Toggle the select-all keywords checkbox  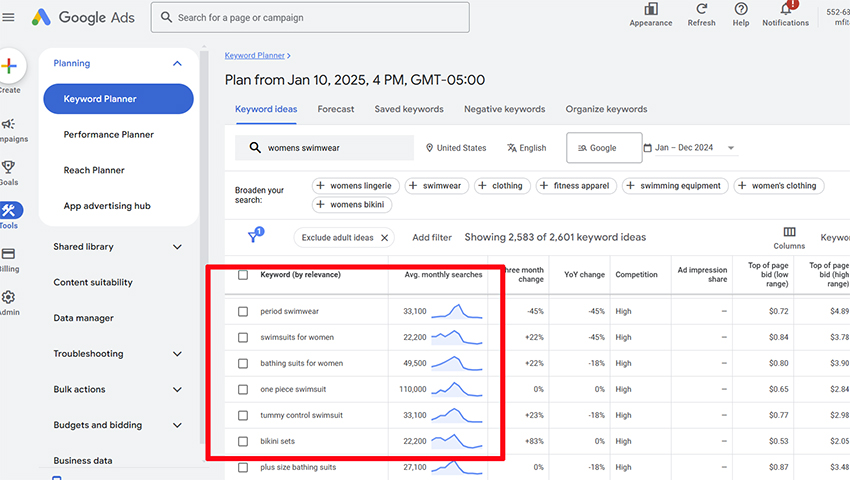pos(243,275)
